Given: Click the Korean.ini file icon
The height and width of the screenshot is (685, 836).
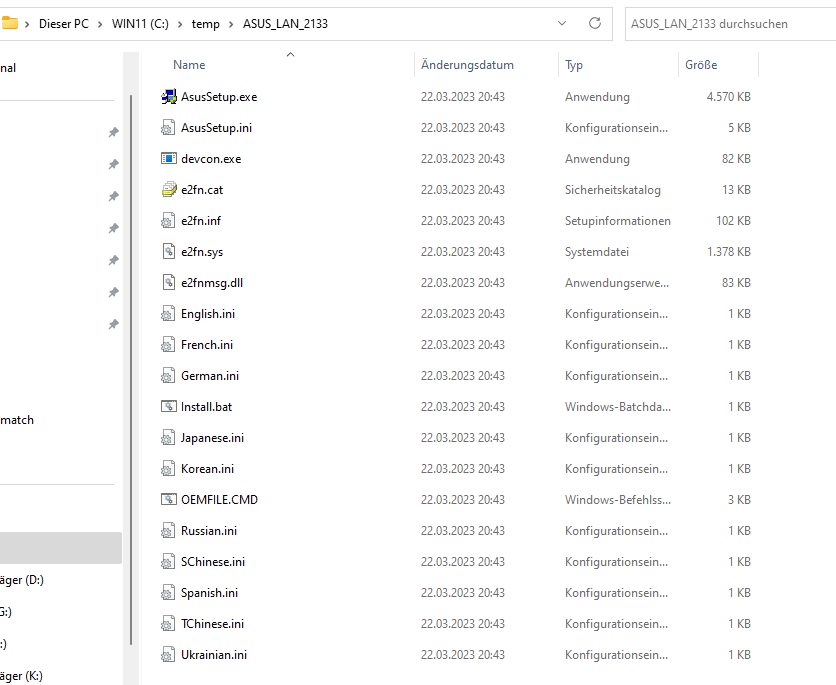Looking at the screenshot, I should point(168,468).
